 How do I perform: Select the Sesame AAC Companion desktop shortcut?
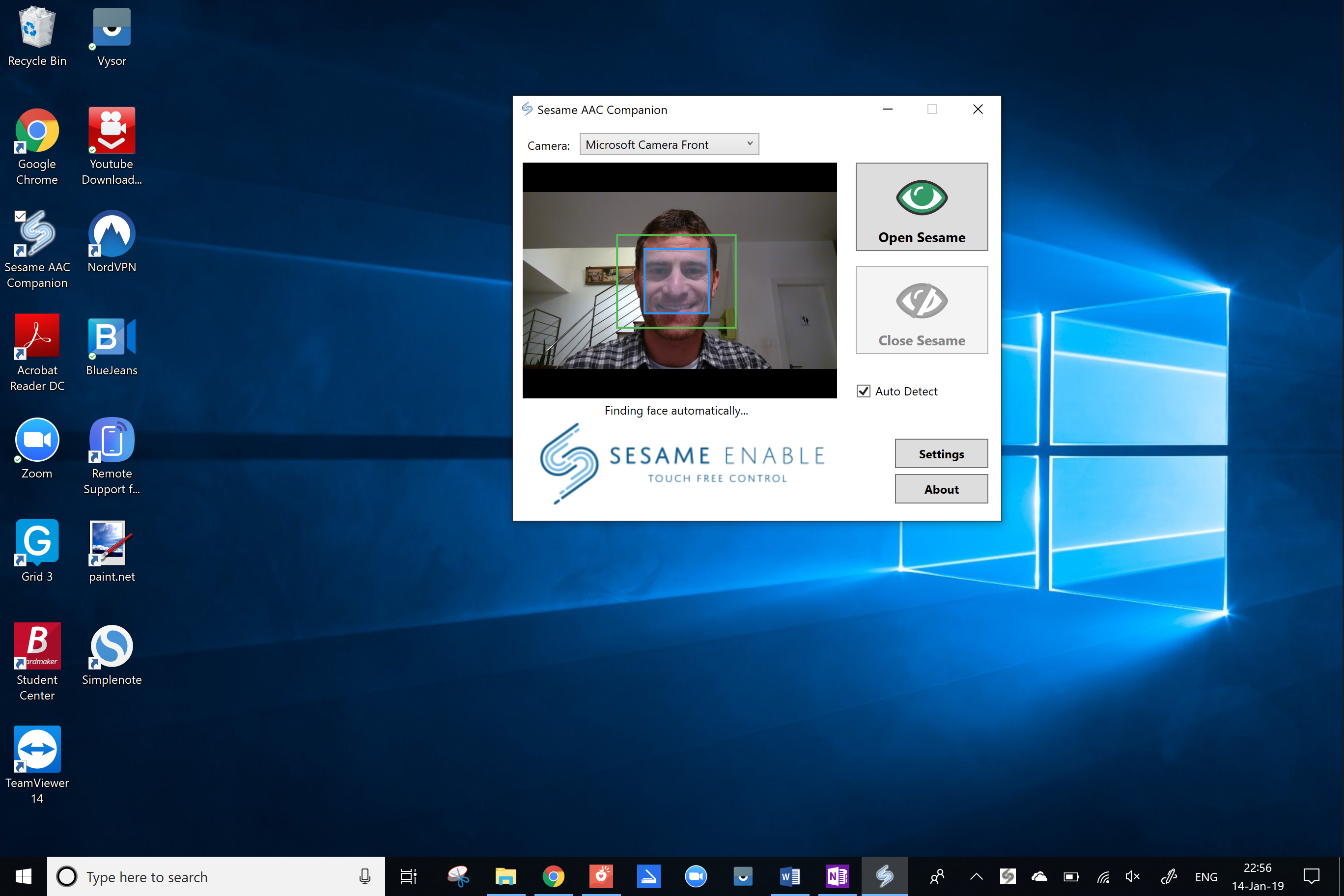click(x=37, y=250)
